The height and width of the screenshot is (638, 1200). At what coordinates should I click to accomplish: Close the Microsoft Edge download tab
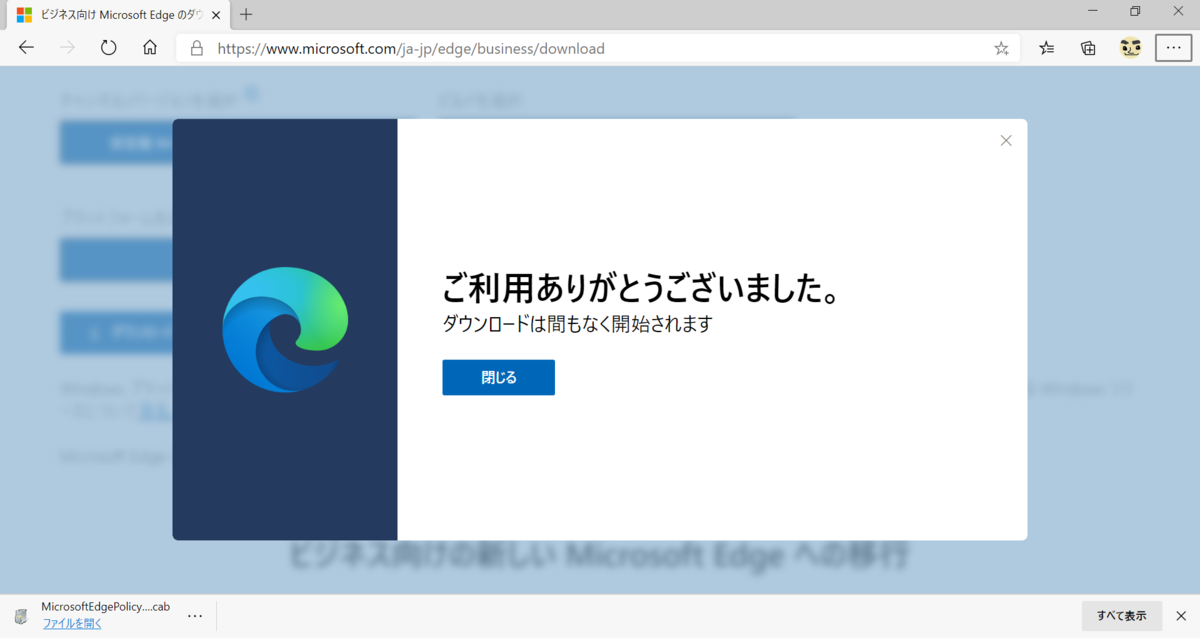tap(216, 15)
